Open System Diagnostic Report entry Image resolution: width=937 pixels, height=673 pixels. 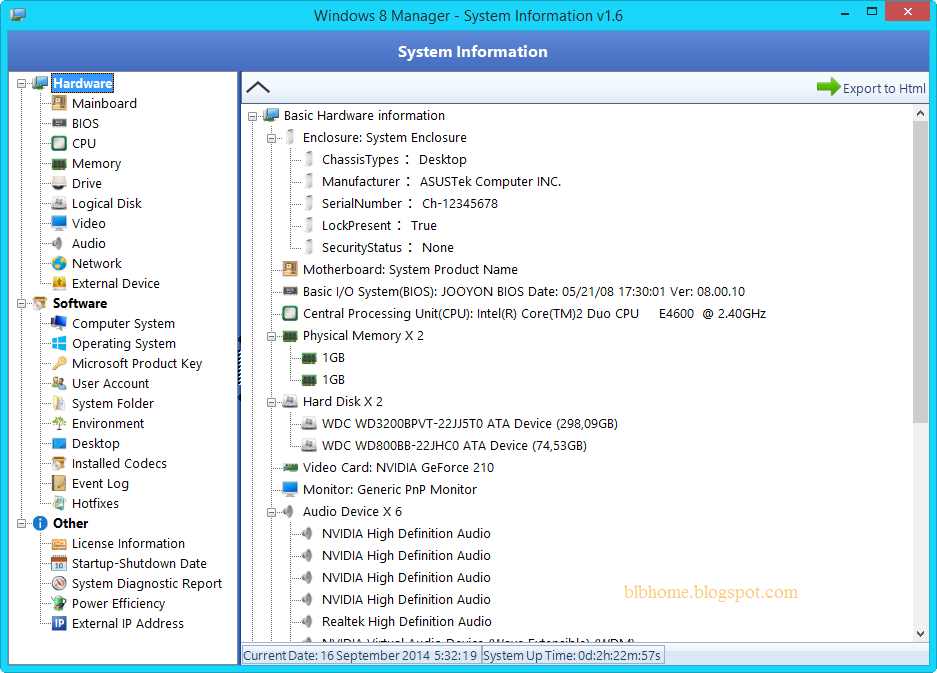click(x=146, y=583)
